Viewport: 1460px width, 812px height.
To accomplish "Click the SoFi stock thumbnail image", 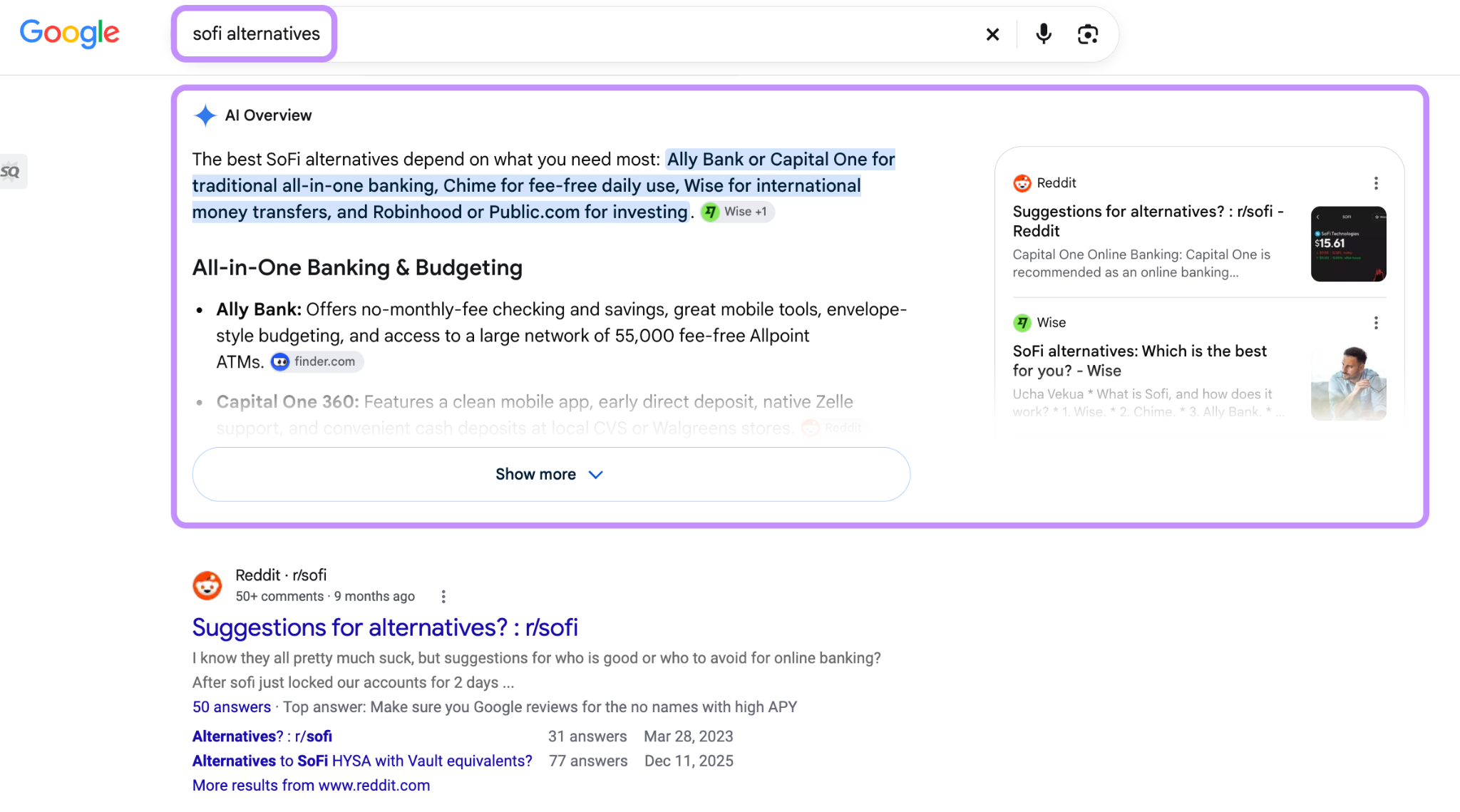I will [1348, 244].
